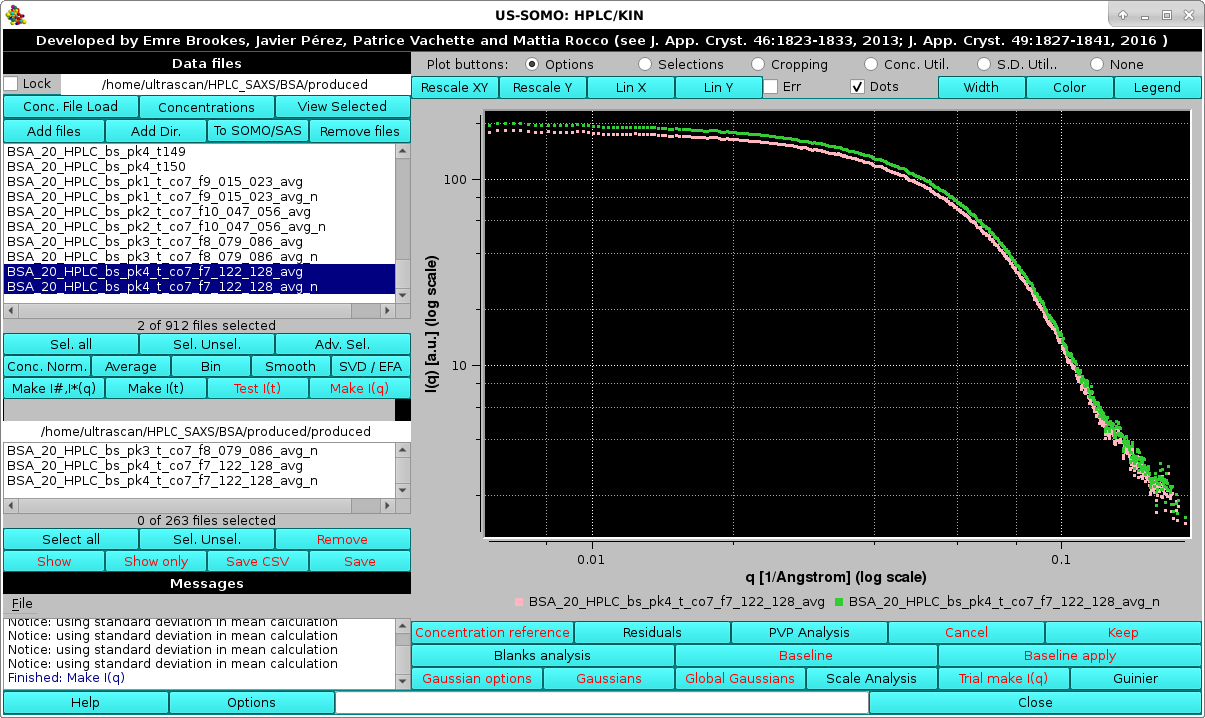The width and height of the screenshot is (1205, 718).
Task: Apply the baseline with Baseline apply
Action: tap(1068, 655)
